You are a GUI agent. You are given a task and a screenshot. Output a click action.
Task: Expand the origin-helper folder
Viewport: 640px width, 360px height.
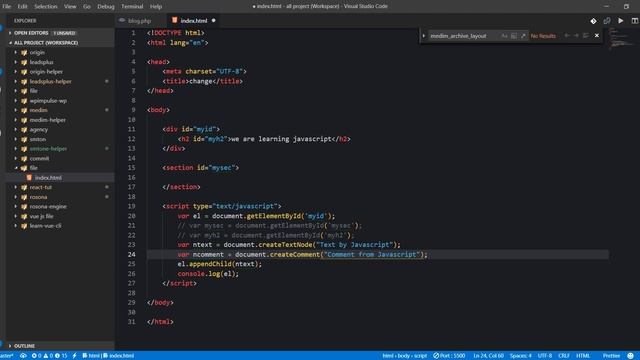tap(16, 71)
